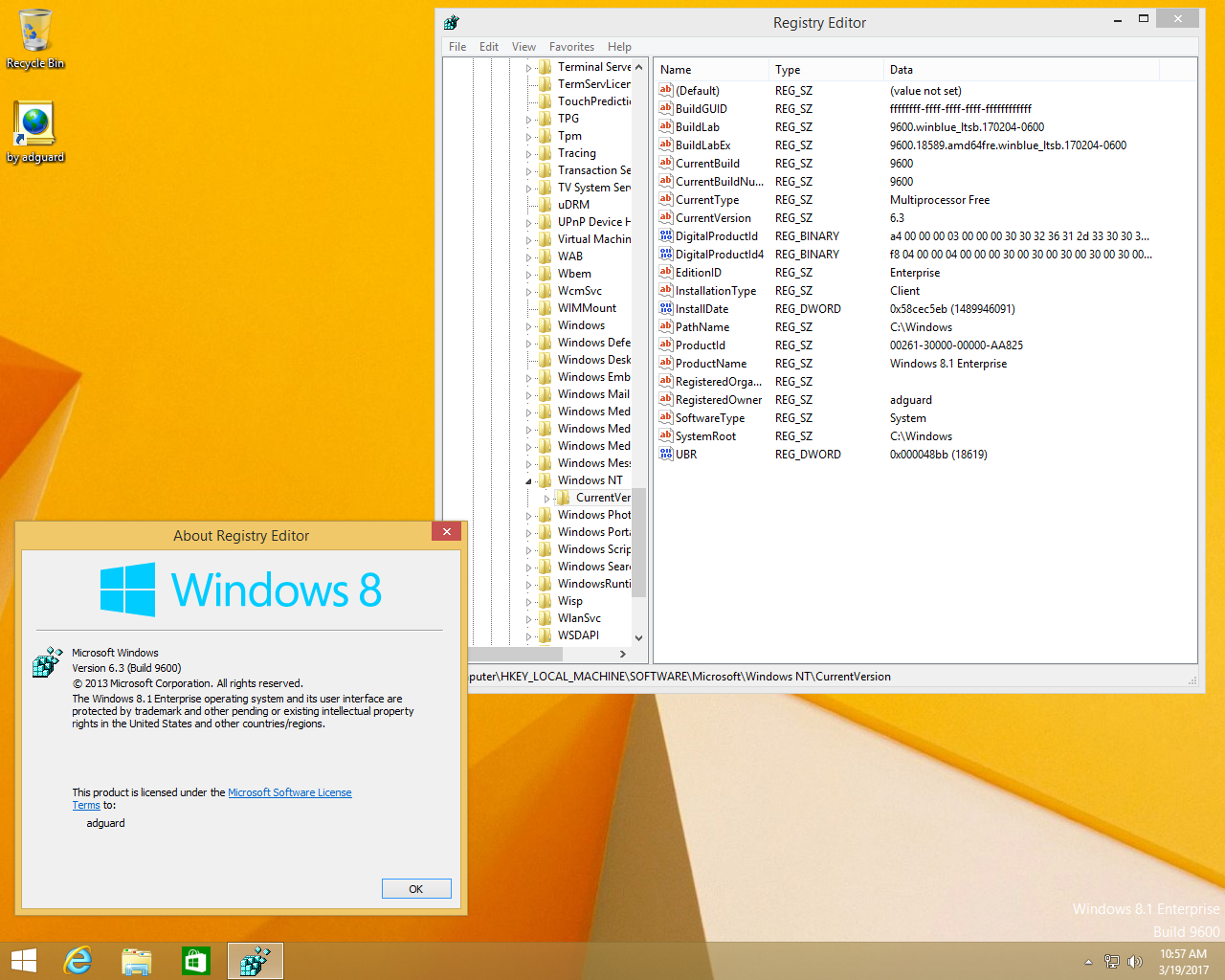This screenshot has width=1225, height=980.
Task: Click Registry Editor title bar app icon
Action: coord(452,22)
